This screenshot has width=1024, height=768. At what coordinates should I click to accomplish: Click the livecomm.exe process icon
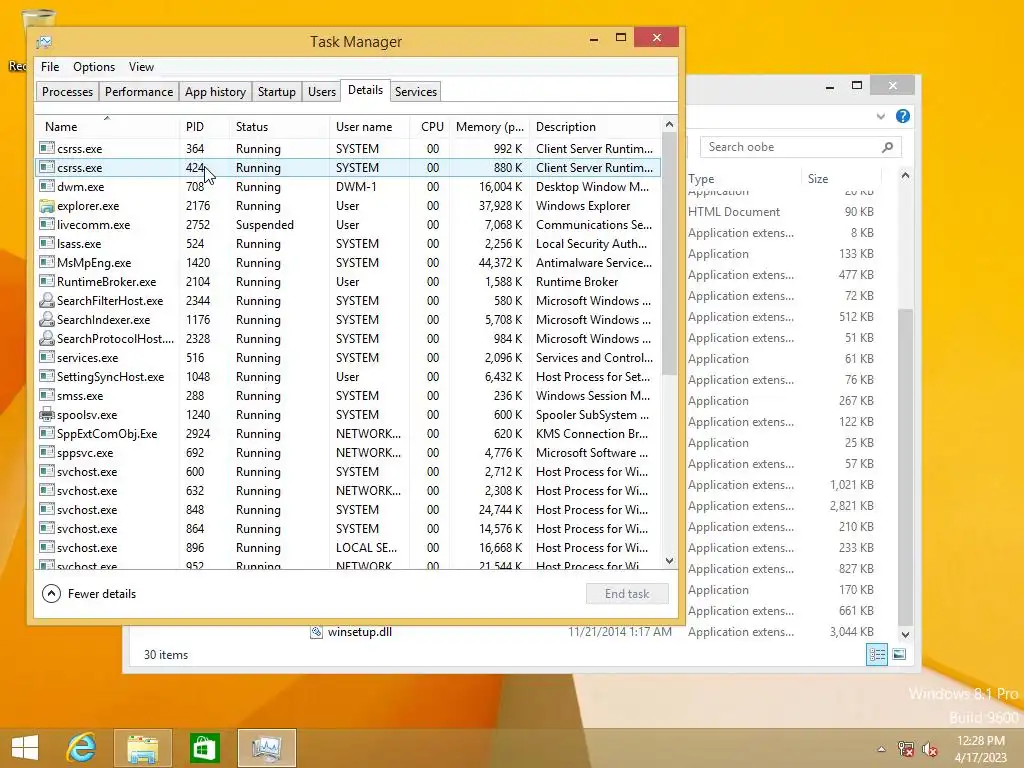47,225
